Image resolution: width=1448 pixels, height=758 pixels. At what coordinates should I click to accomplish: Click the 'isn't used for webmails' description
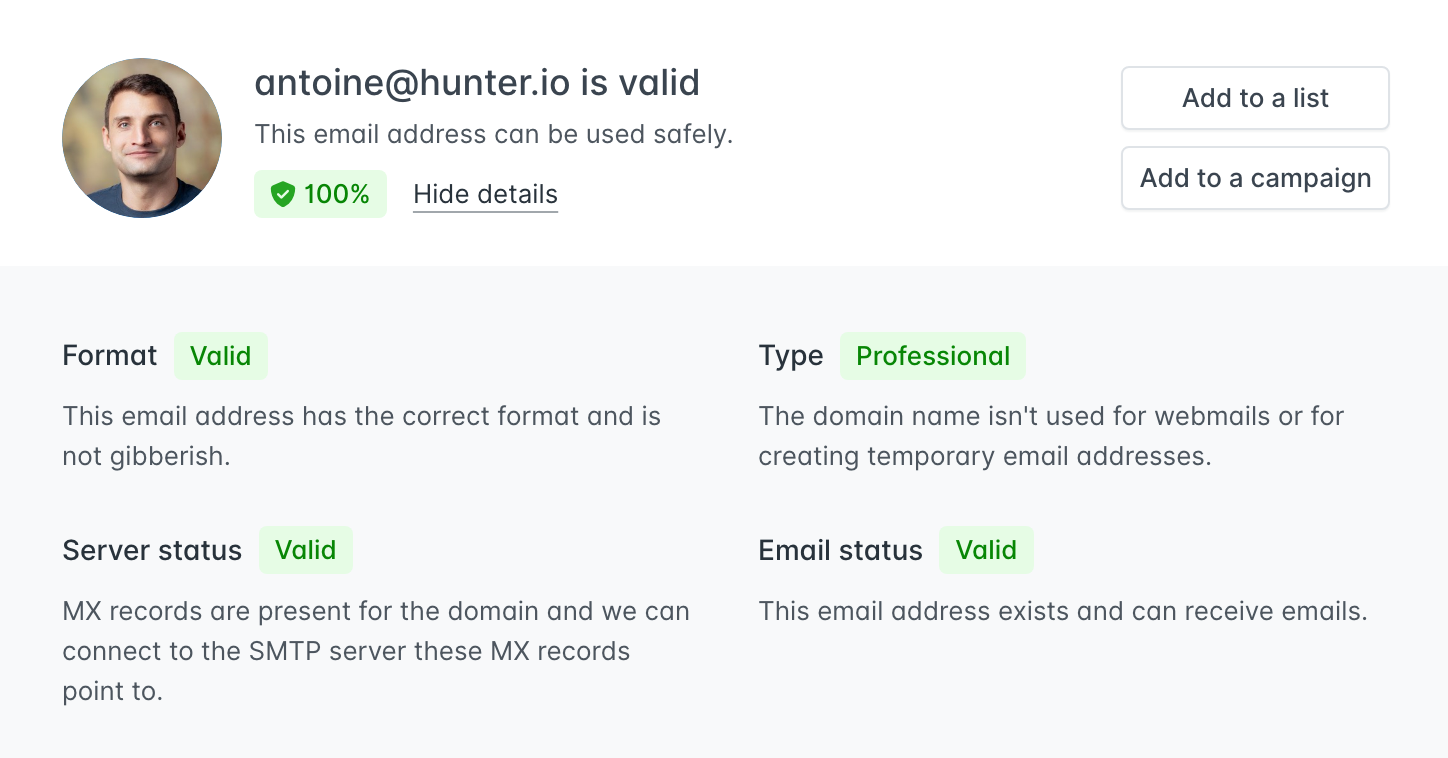click(1051, 436)
